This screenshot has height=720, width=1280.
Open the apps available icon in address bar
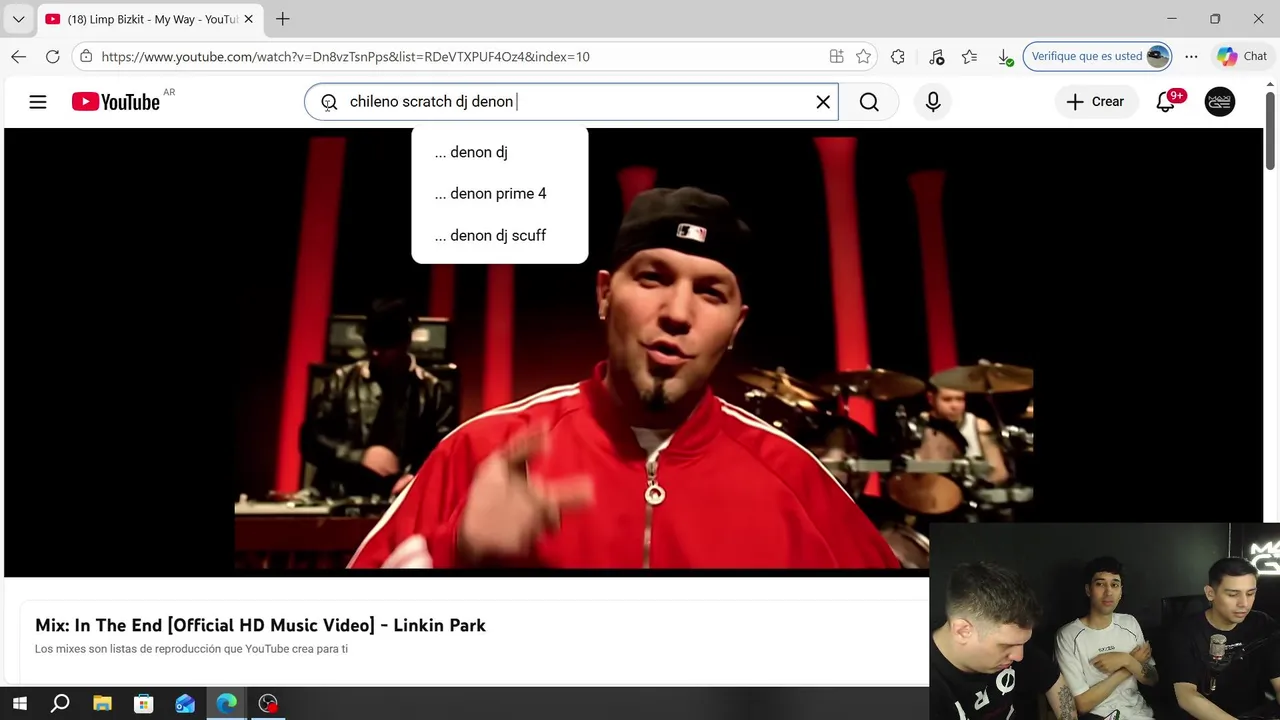pos(836,56)
